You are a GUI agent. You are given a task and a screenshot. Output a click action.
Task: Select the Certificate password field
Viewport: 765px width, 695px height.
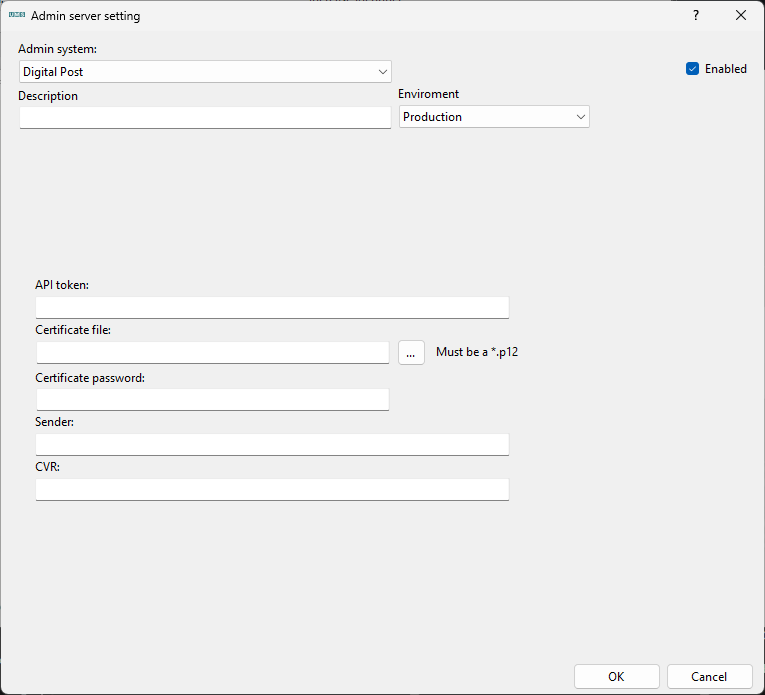click(212, 400)
